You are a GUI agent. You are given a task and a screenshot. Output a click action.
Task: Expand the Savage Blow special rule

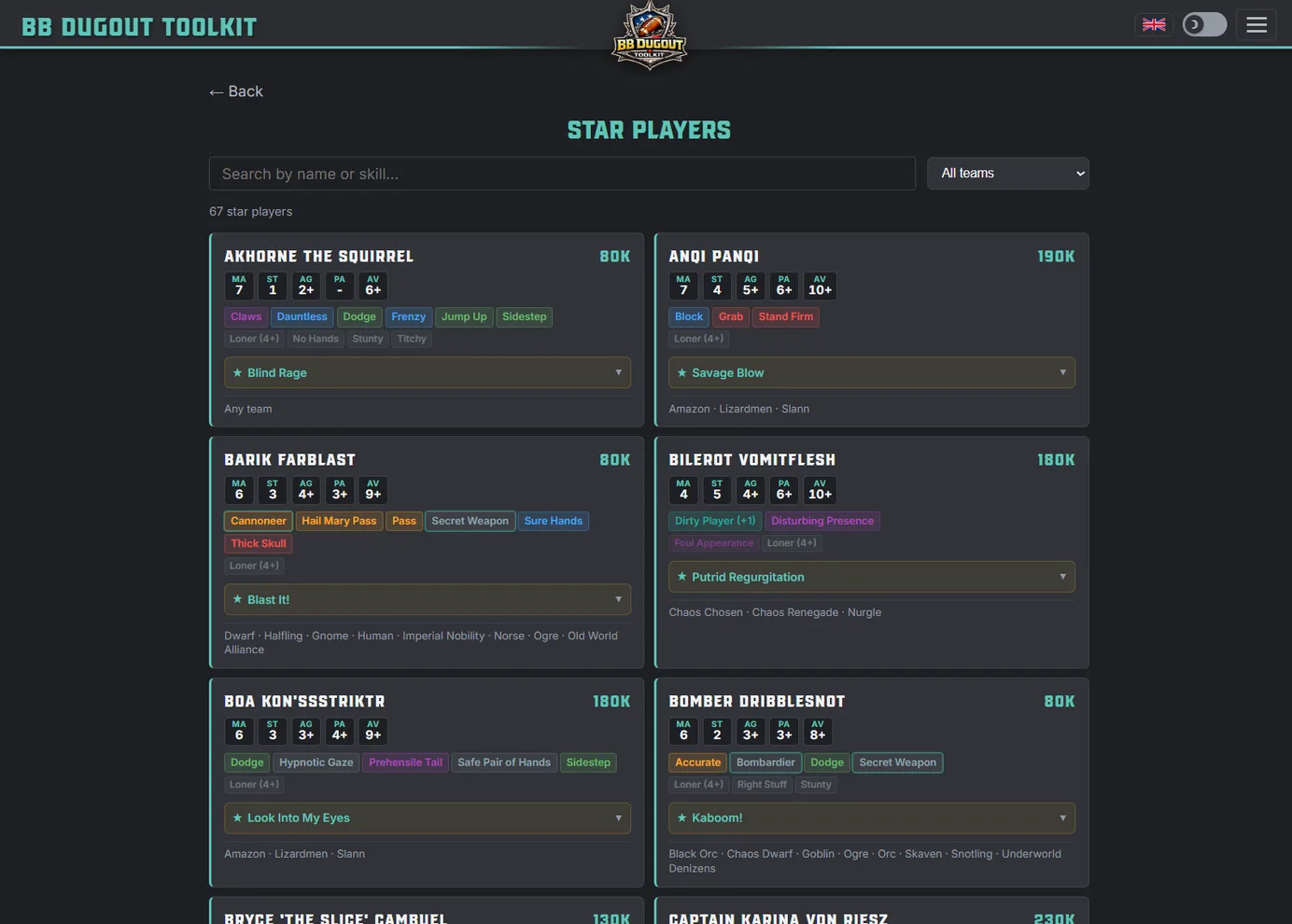[872, 372]
